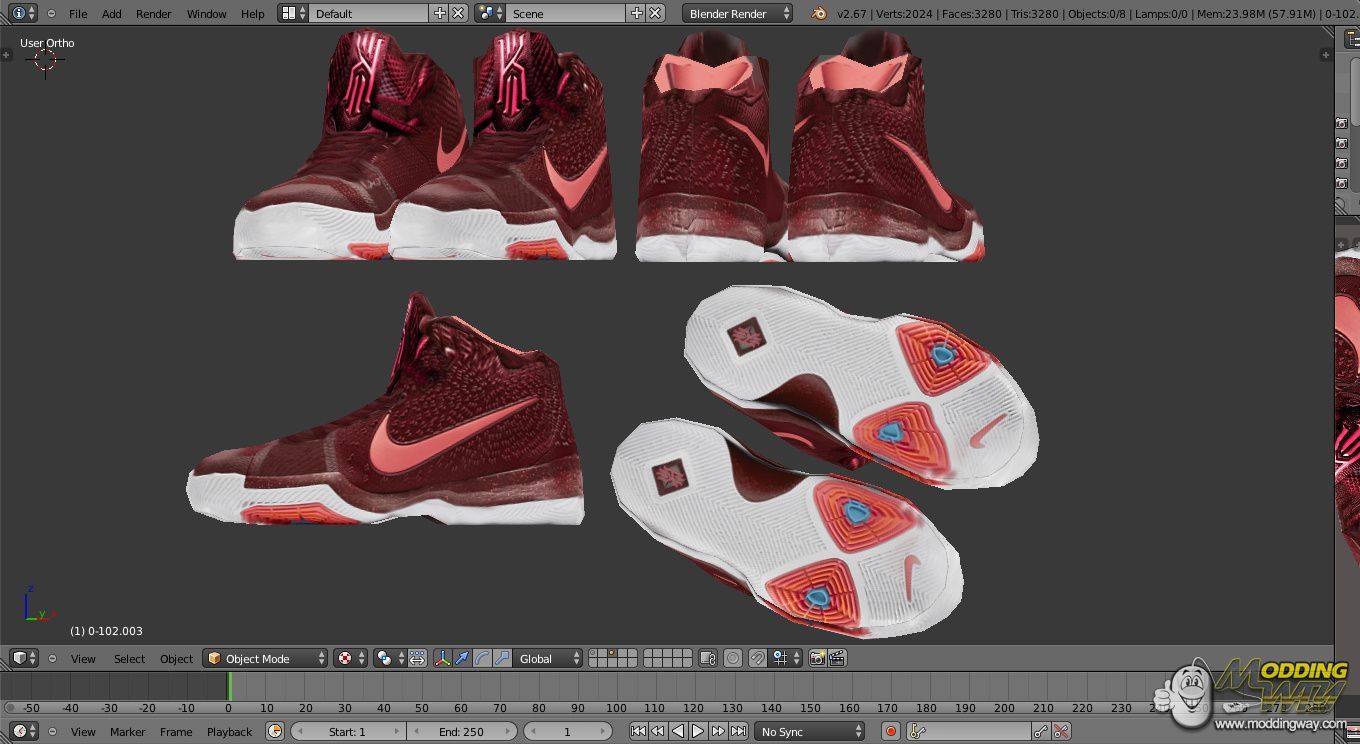Image resolution: width=1360 pixels, height=744 pixels.
Task: Open the Blender Render engine dropdown
Action: [737, 13]
